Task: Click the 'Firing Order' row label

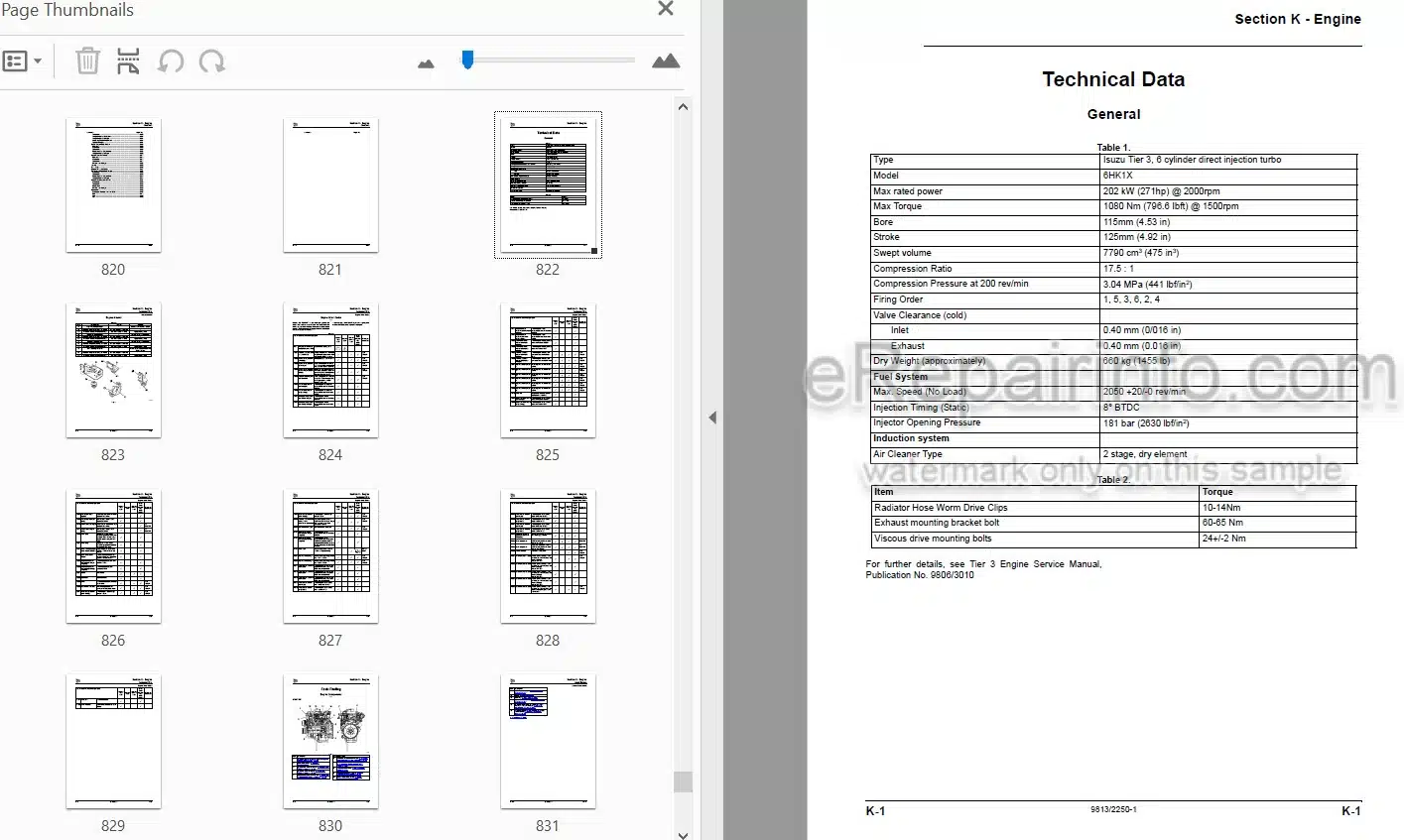Action: [x=897, y=300]
